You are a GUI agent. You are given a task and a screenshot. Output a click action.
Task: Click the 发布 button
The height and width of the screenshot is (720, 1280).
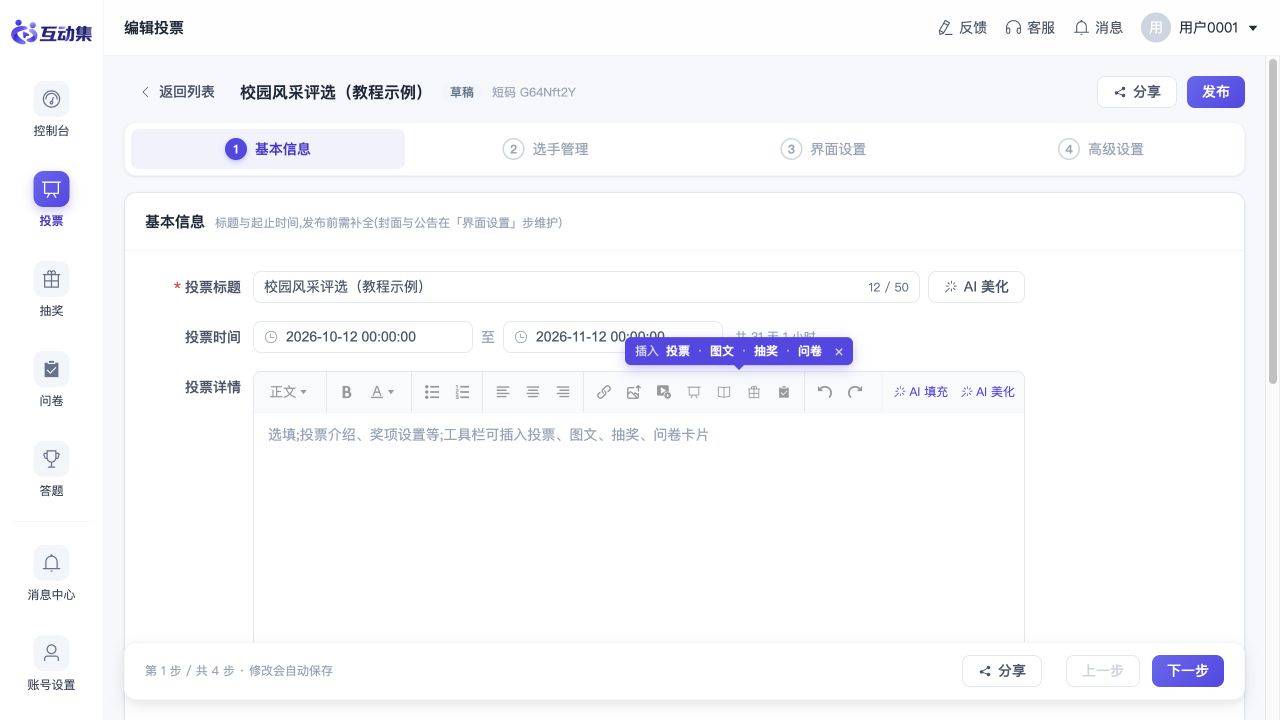coord(1216,92)
